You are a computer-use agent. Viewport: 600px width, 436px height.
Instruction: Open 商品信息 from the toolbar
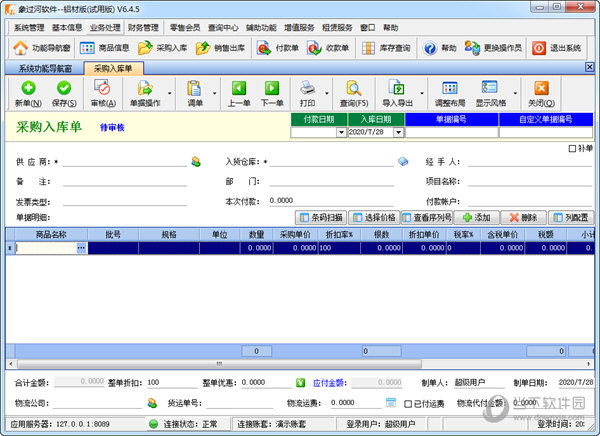click(x=104, y=48)
